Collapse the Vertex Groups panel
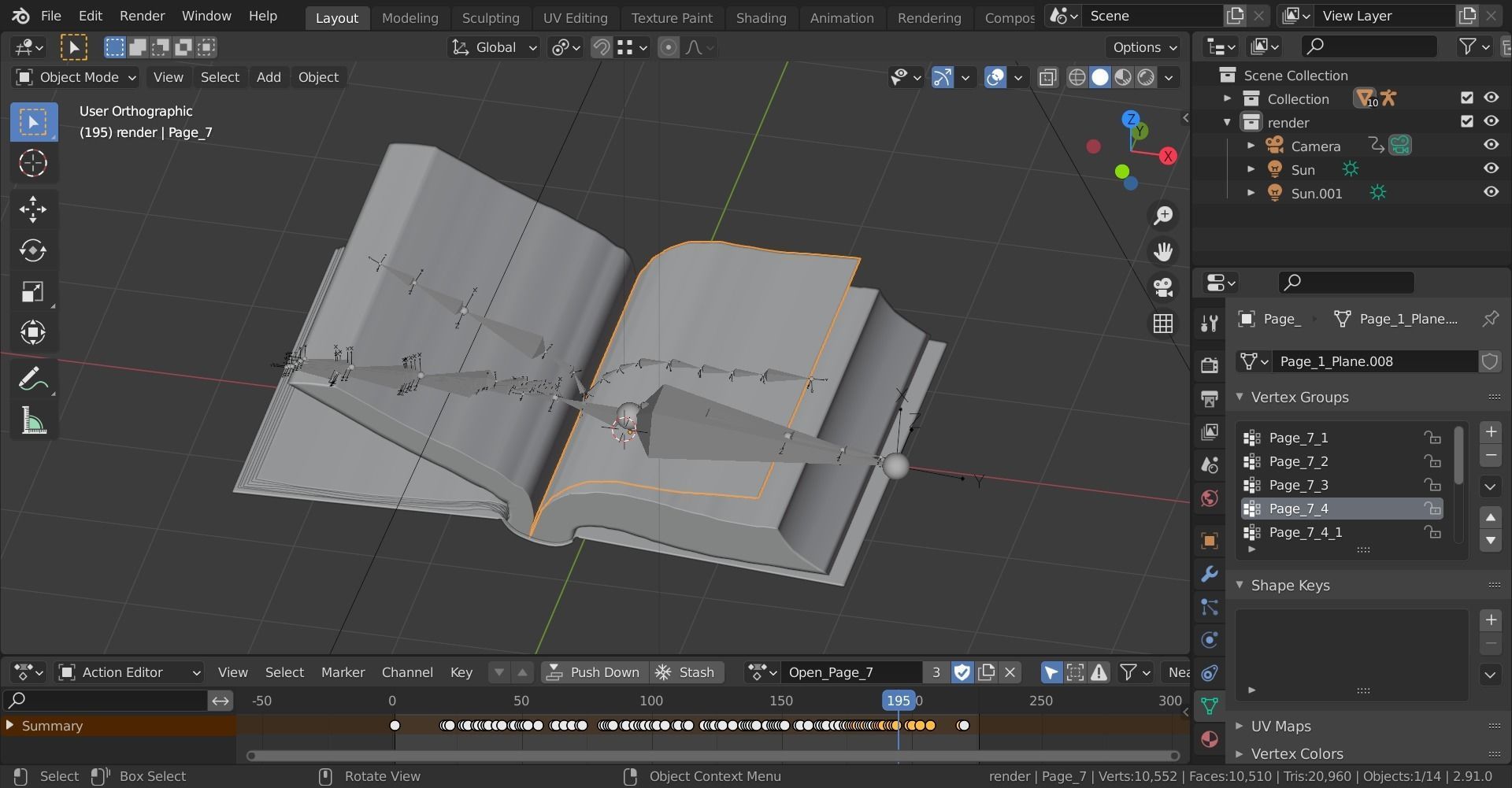 [1240, 397]
